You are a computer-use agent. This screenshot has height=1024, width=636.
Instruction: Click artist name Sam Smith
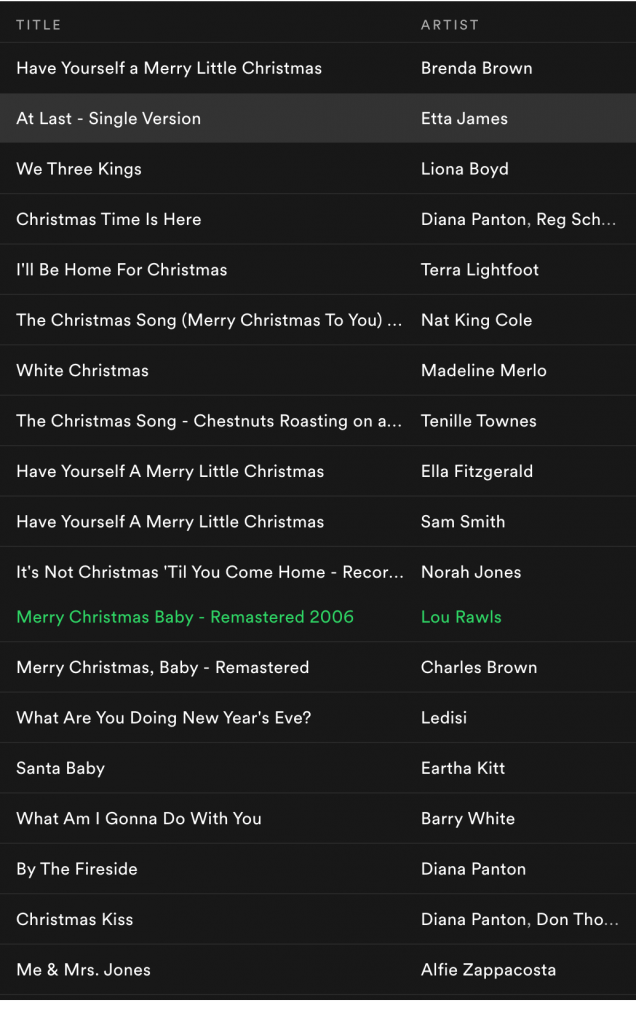pos(463,521)
